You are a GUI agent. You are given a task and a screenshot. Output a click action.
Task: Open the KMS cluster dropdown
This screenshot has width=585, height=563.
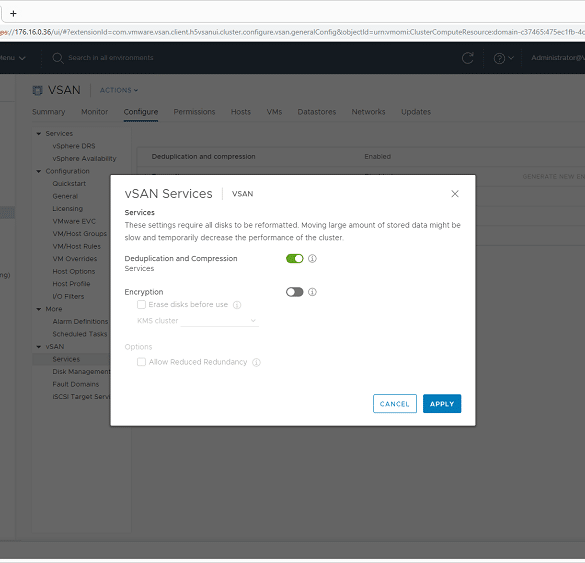pyautogui.click(x=220, y=321)
